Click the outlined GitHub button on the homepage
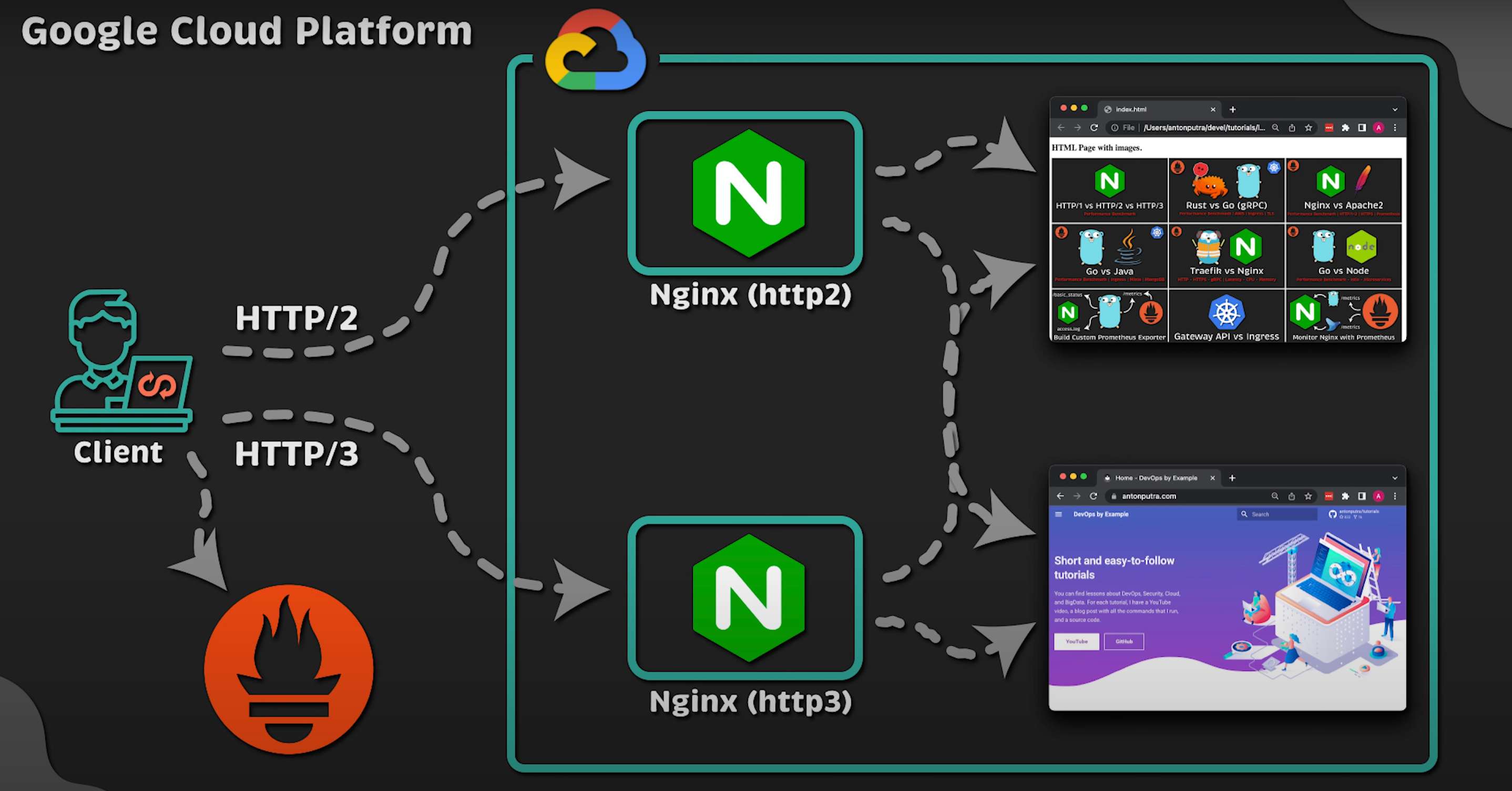Screen dimensions: 1512x791 (1124, 641)
